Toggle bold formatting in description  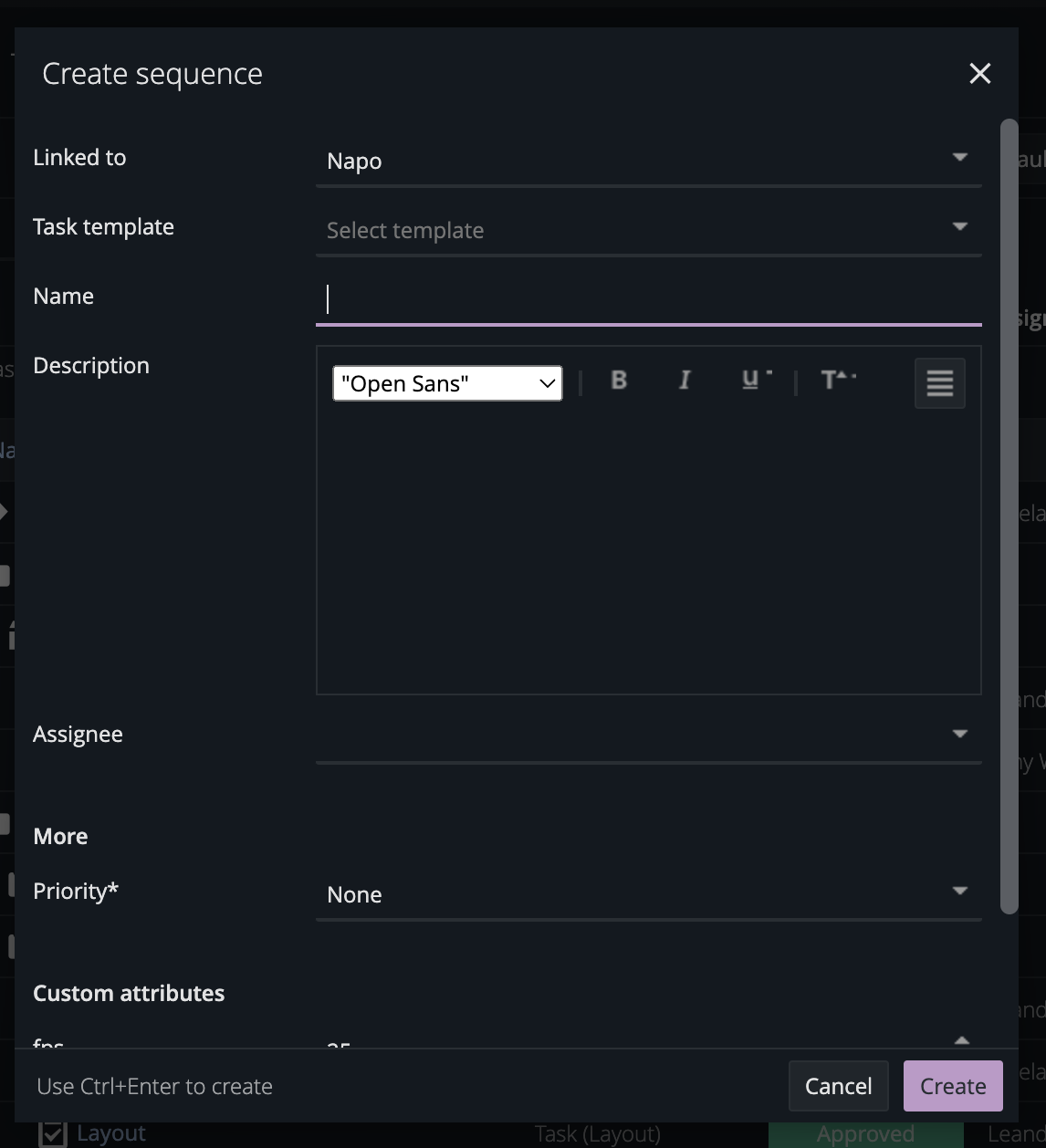[x=619, y=381]
